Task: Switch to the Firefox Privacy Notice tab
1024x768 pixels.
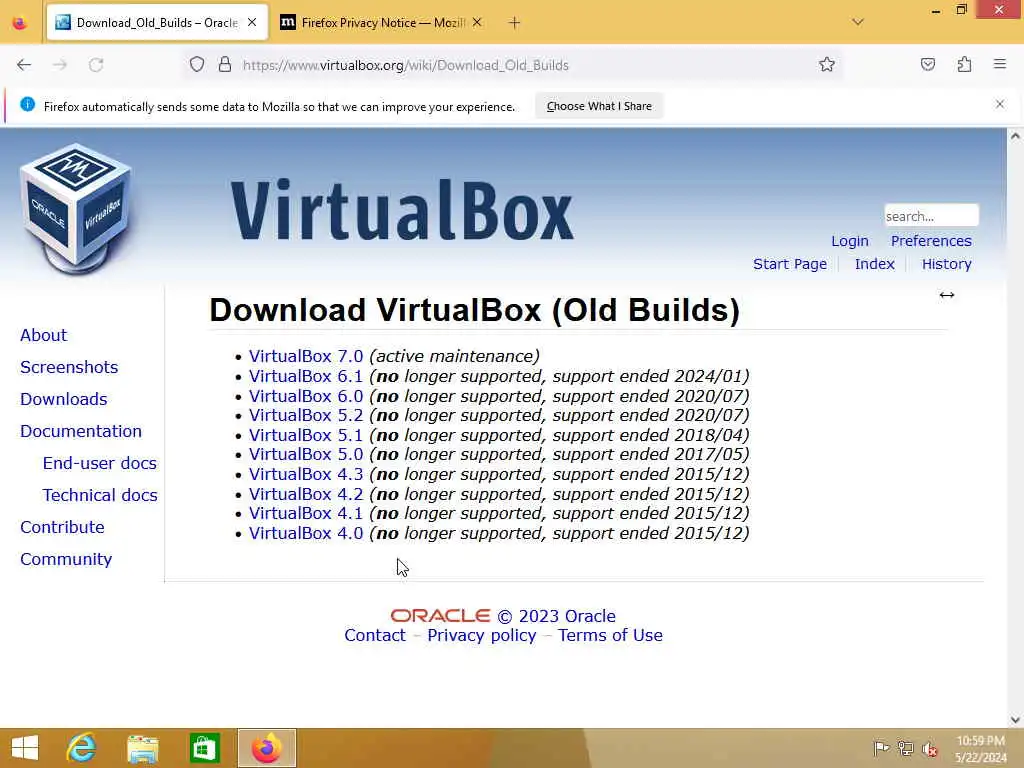Action: [x=382, y=23]
